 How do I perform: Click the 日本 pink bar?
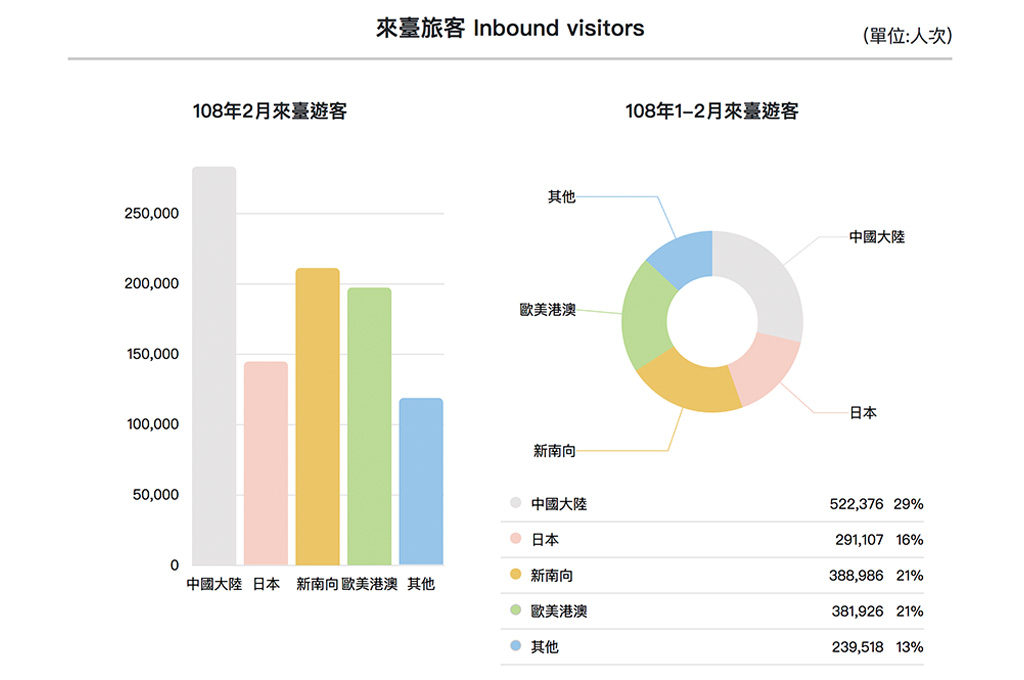click(x=266, y=463)
